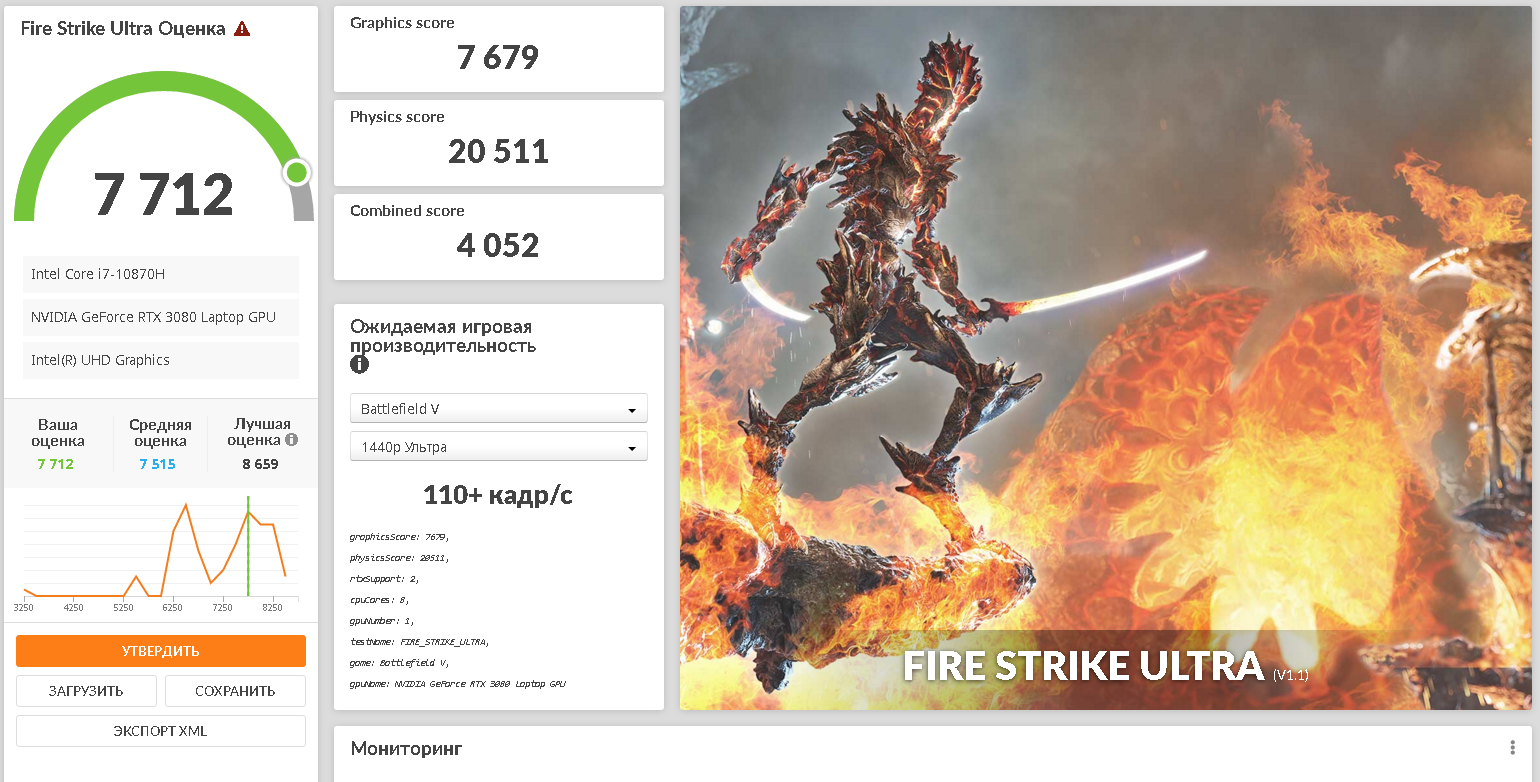Click the СОХРАНИТЬ button

coord(235,691)
